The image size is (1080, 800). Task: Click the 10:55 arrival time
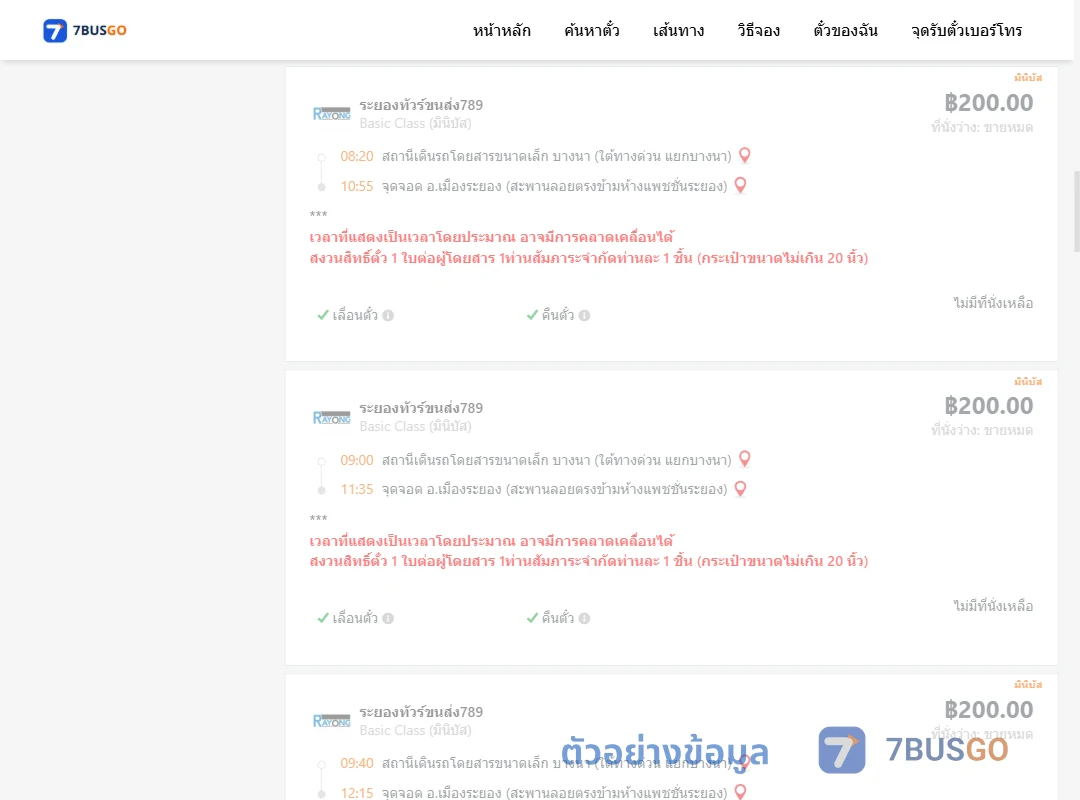(357, 186)
